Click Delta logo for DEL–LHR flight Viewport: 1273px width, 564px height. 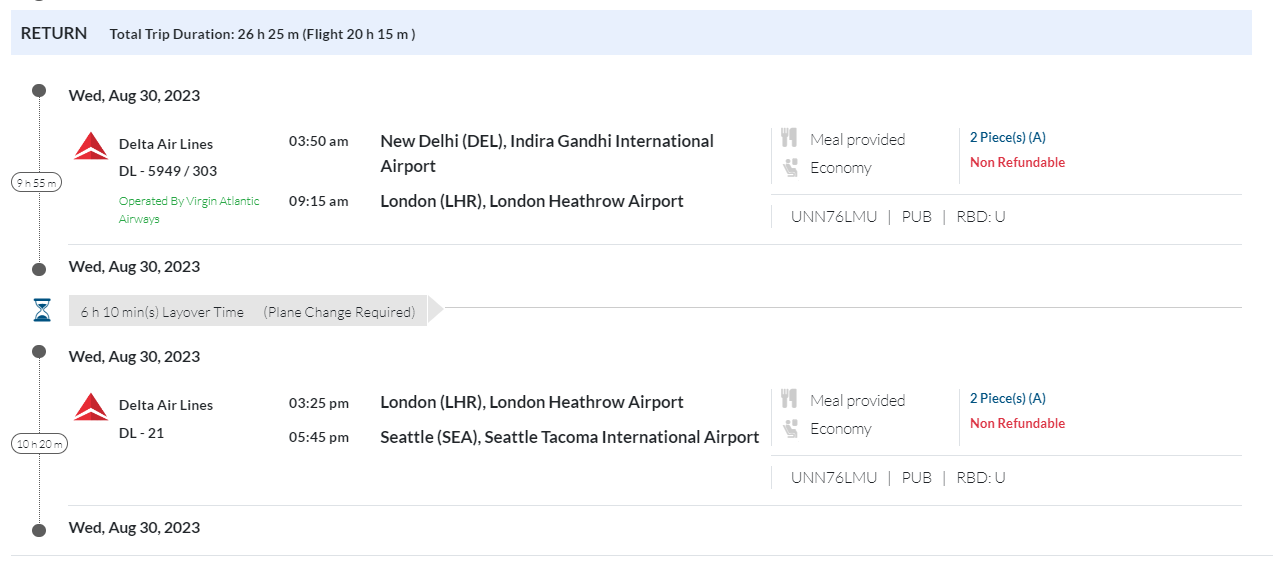click(91, 146)
